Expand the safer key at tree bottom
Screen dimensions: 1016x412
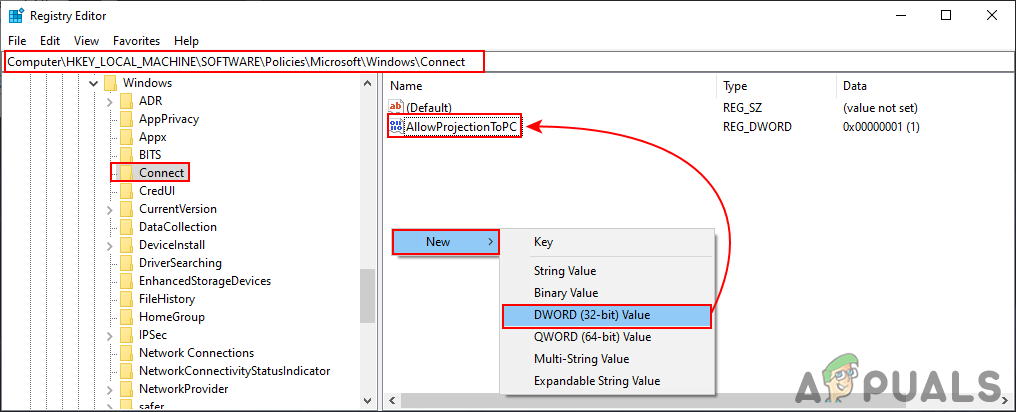(110, 406)
